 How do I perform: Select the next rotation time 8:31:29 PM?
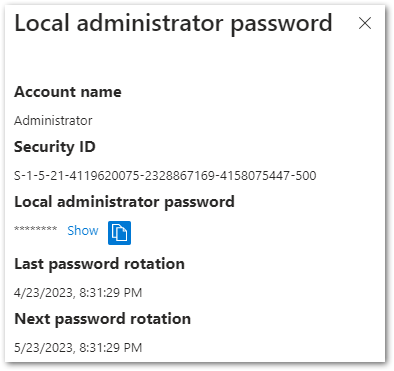(111, 347)
